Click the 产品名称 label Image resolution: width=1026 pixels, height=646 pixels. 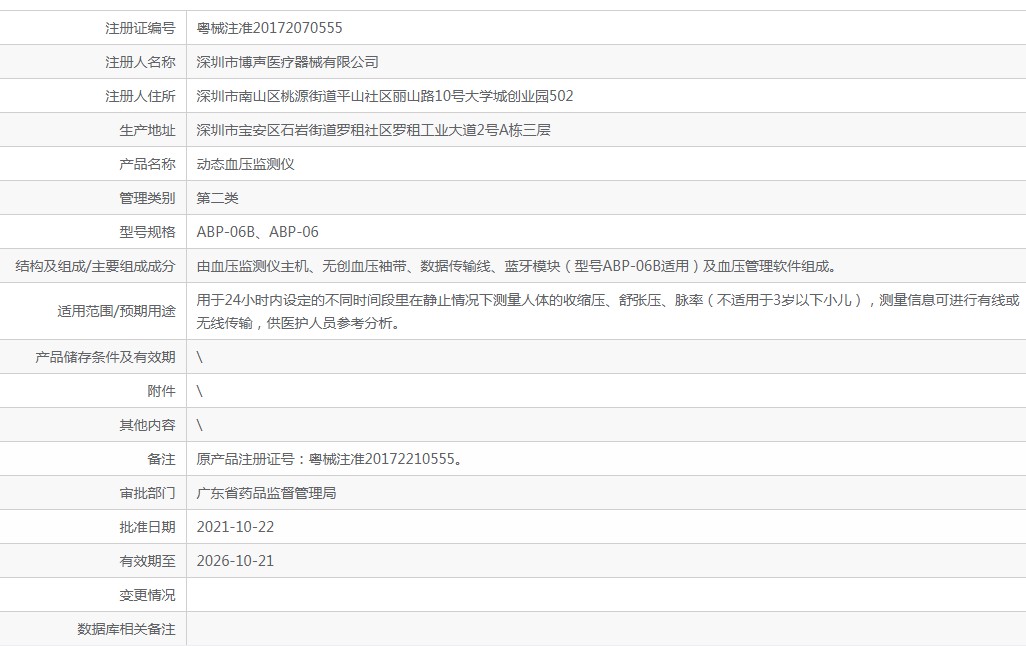pyautogui.click(x=147, y=164)
